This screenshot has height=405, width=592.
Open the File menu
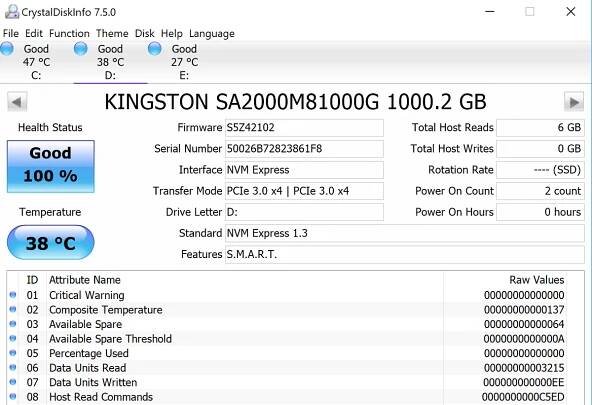pos(11,34)
